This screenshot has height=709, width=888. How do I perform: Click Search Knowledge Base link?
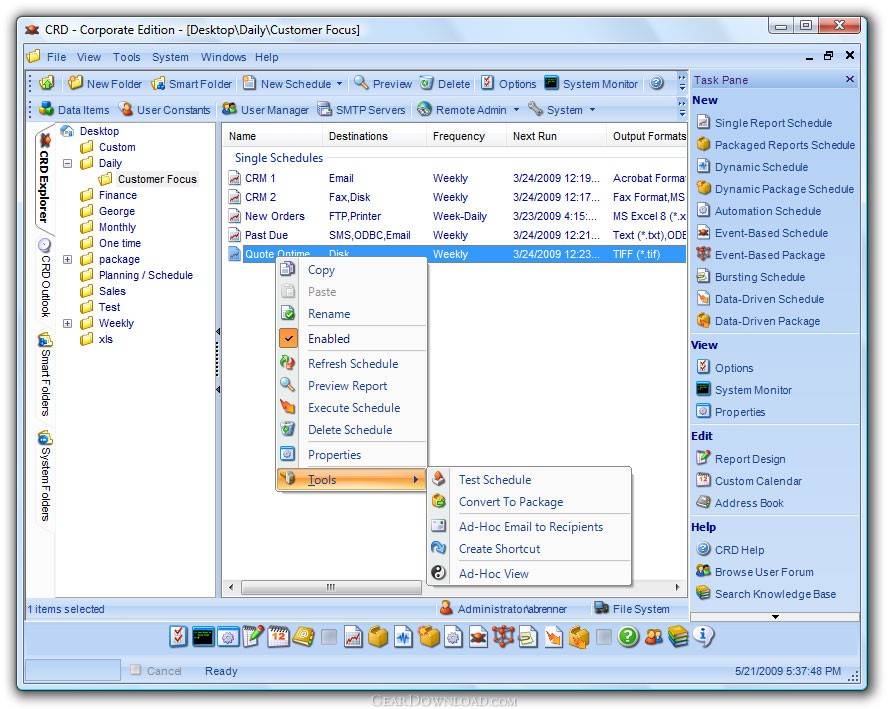766,594
